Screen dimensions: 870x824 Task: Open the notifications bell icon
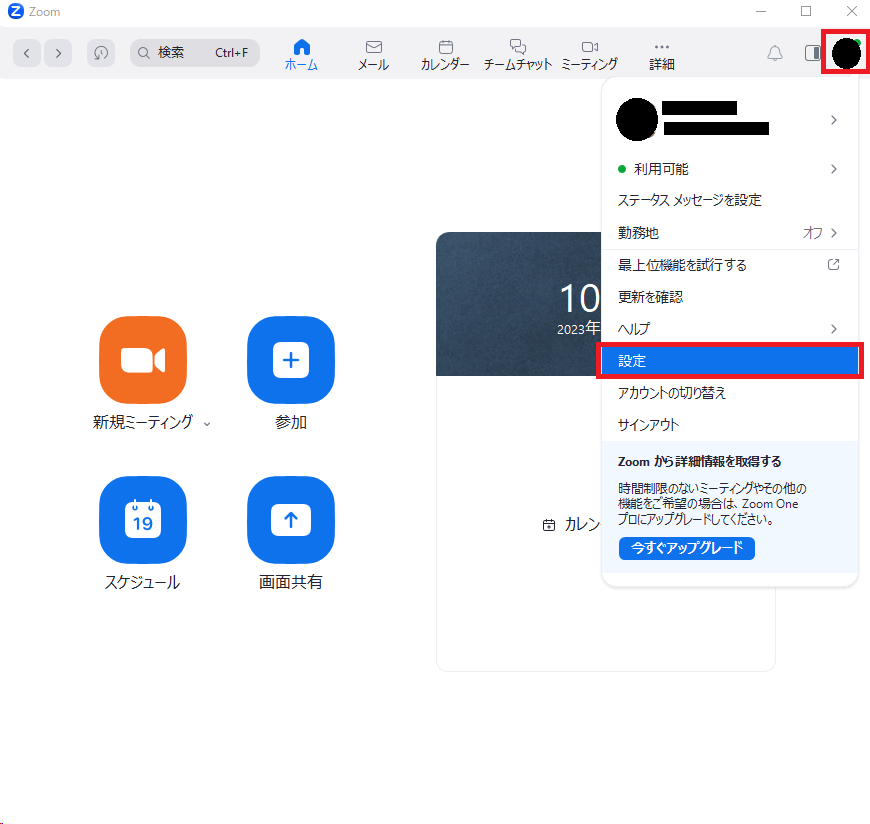point(775,53)
